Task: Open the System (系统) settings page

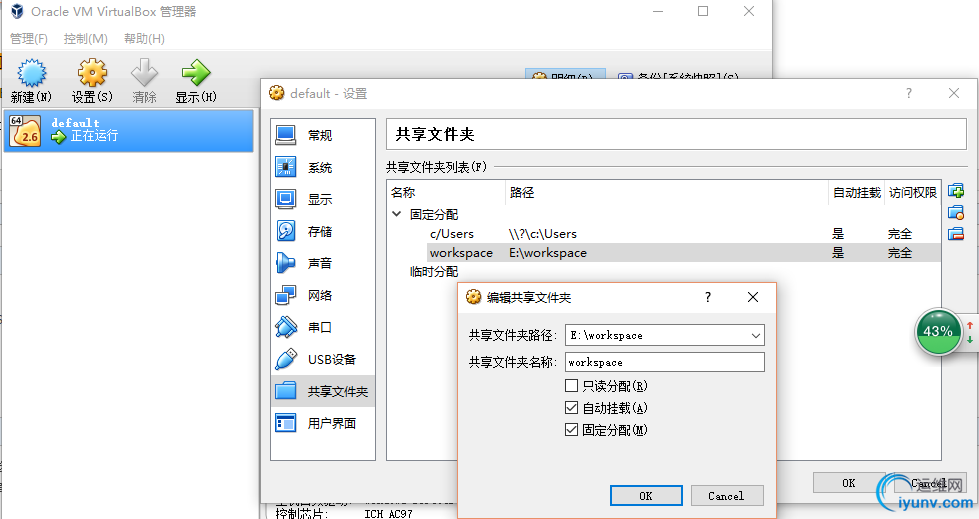Action: 323,167
